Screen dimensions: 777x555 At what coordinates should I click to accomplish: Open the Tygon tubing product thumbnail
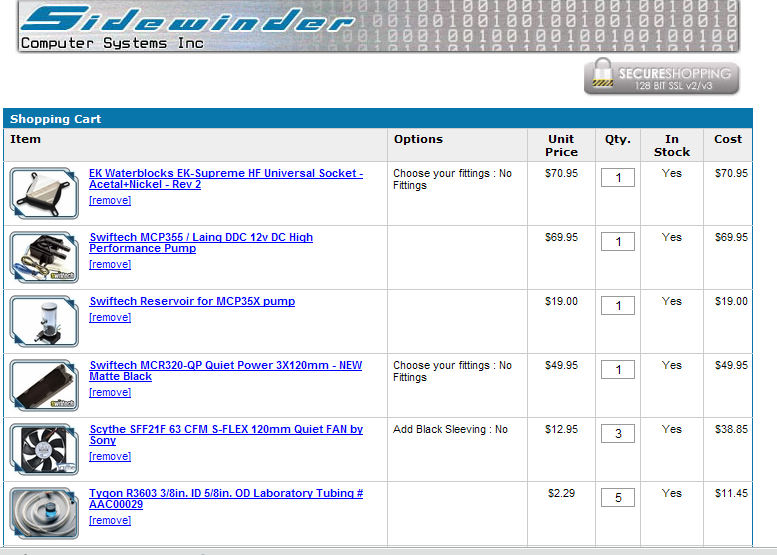click(44, 513)
